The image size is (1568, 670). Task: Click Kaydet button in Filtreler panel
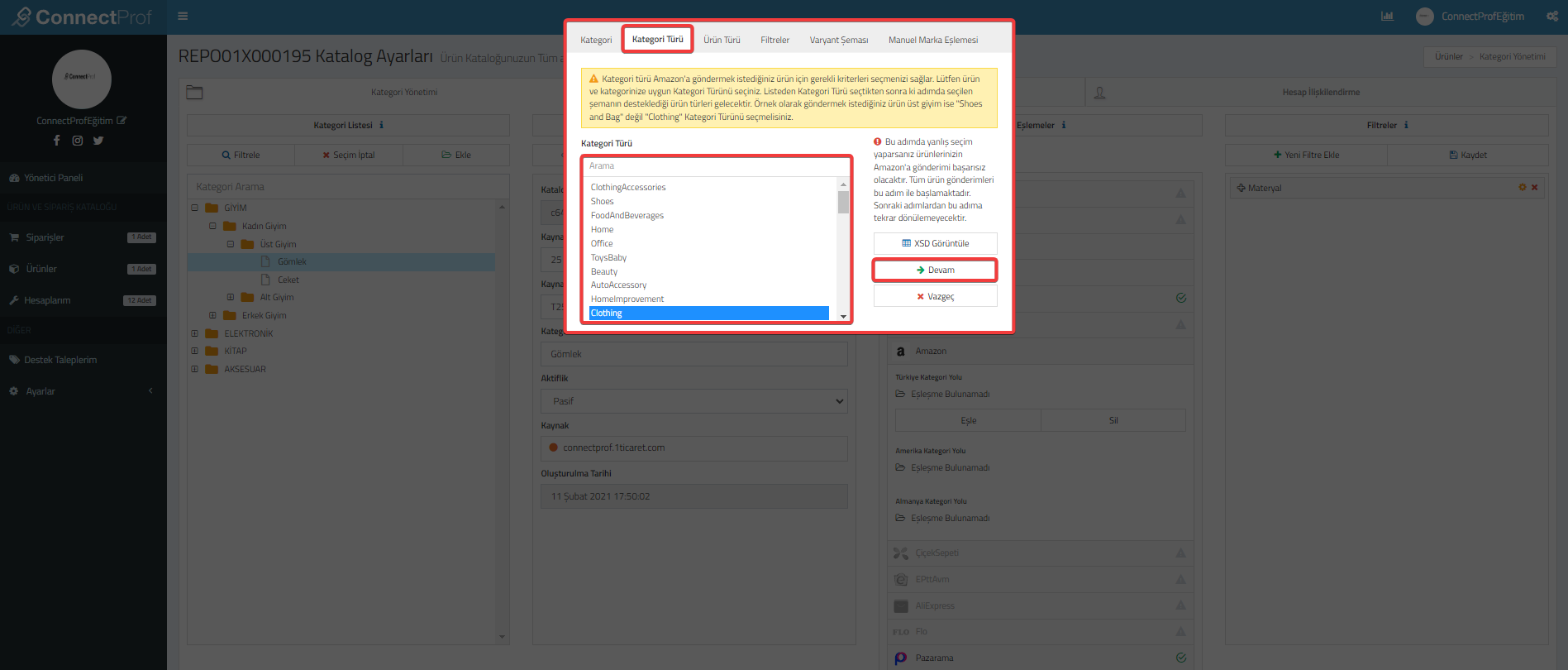coord(1468,155)
